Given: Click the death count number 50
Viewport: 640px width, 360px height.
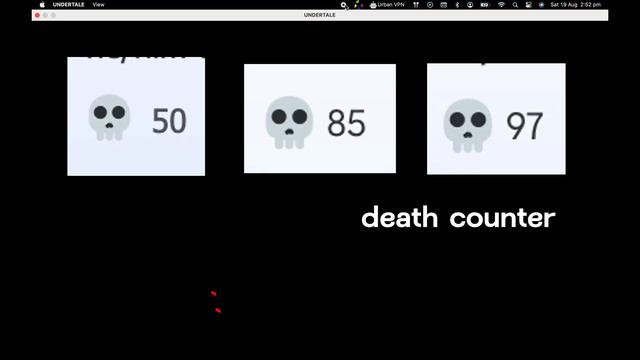Looking at the screenshot, I should pos(169,121).
